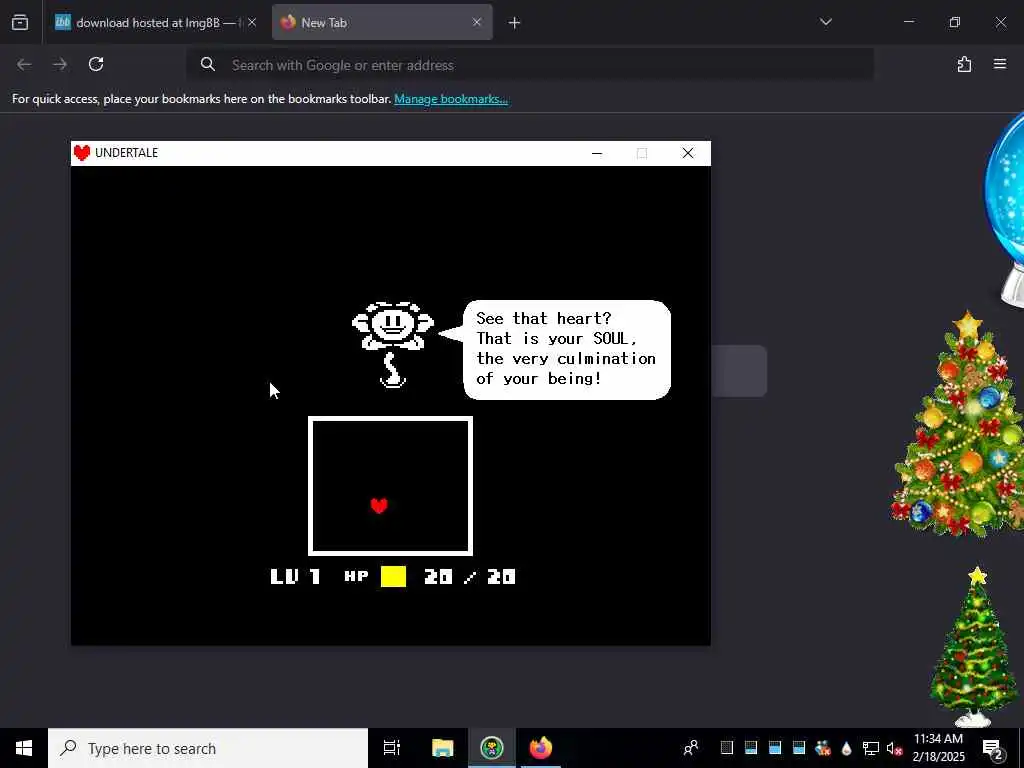The height and width of the screenshot is (768, 1024).
Task: Minimize the UNDERTALE window
Action: click(596, 153)
